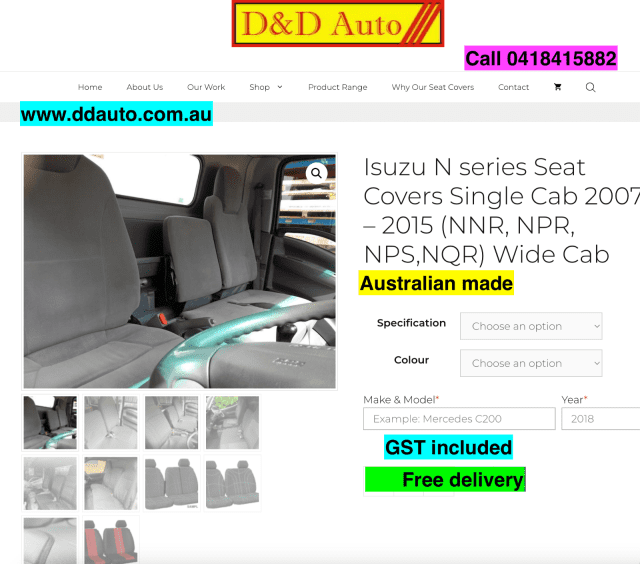Expand the Shop menu chevron

[x=280, y=87]
